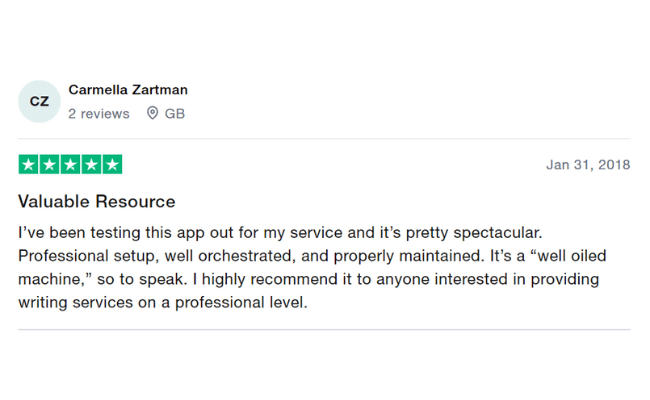Select the GB country label
The height and width of the screenshot is (400, 650).
click(175, 114)
